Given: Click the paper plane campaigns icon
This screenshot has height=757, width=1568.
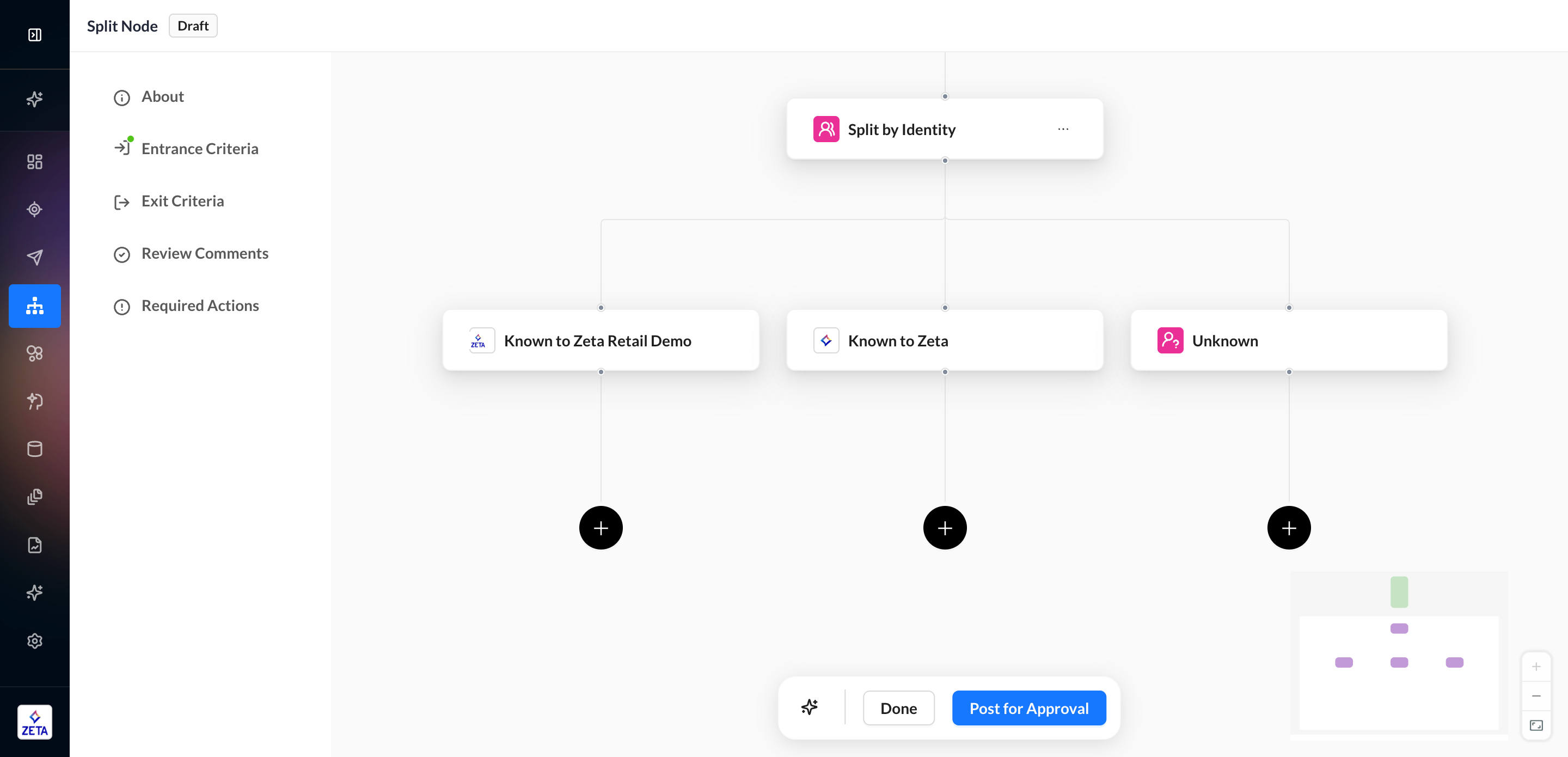Looking at the screenshot, I should [x=35, y=257].
